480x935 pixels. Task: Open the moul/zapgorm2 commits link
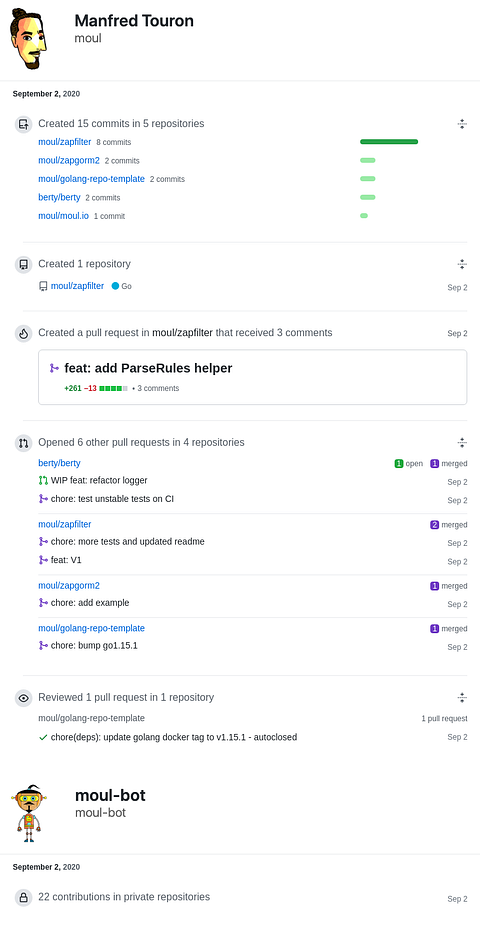point(69,160)
